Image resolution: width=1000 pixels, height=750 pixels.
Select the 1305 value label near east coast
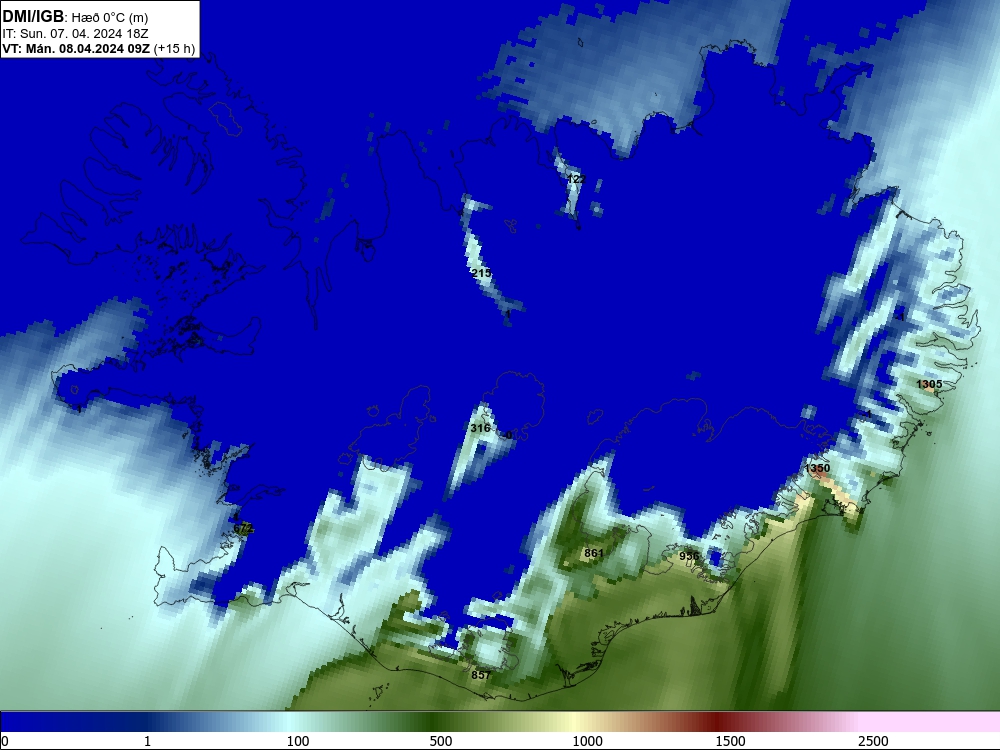coord(929,384)
